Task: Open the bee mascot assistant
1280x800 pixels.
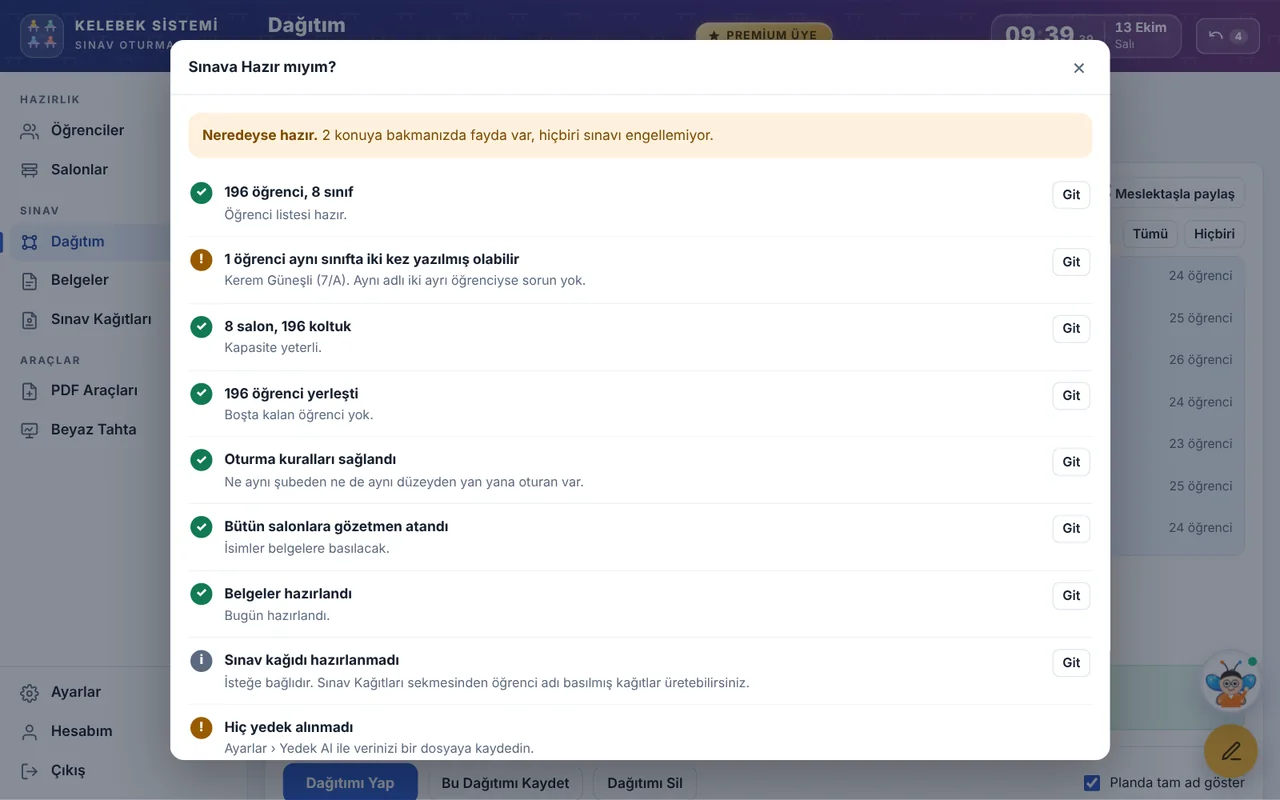Action: [1230, 682]
